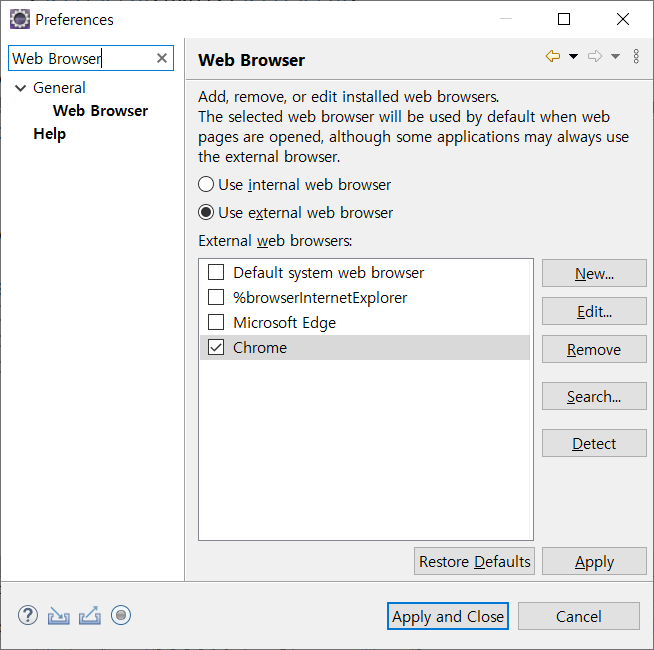Click the export preferences icon
Viewport: 654px width, 650px height.
90,615
